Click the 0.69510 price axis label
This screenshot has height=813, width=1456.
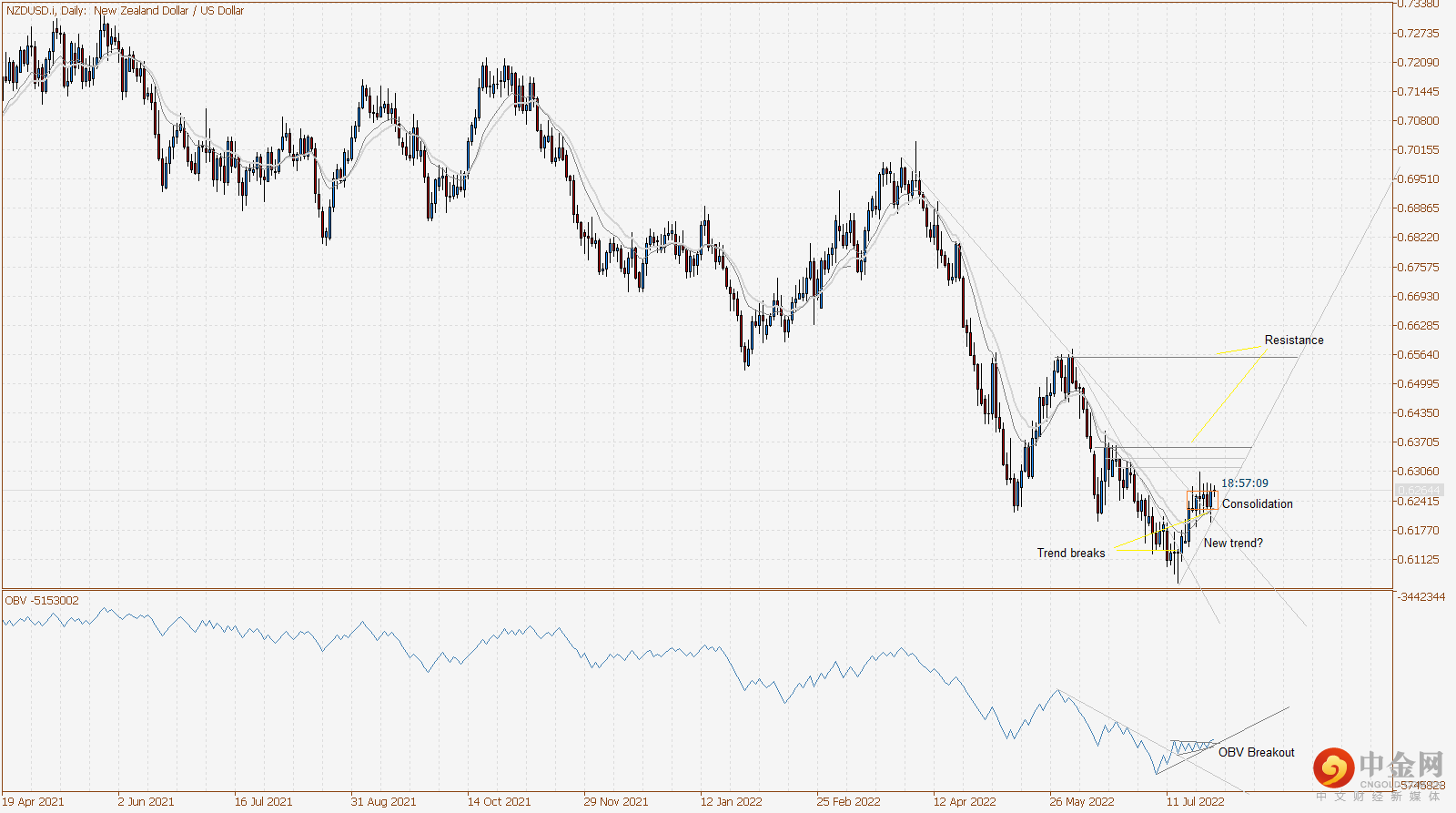[x=1418, y=179]
